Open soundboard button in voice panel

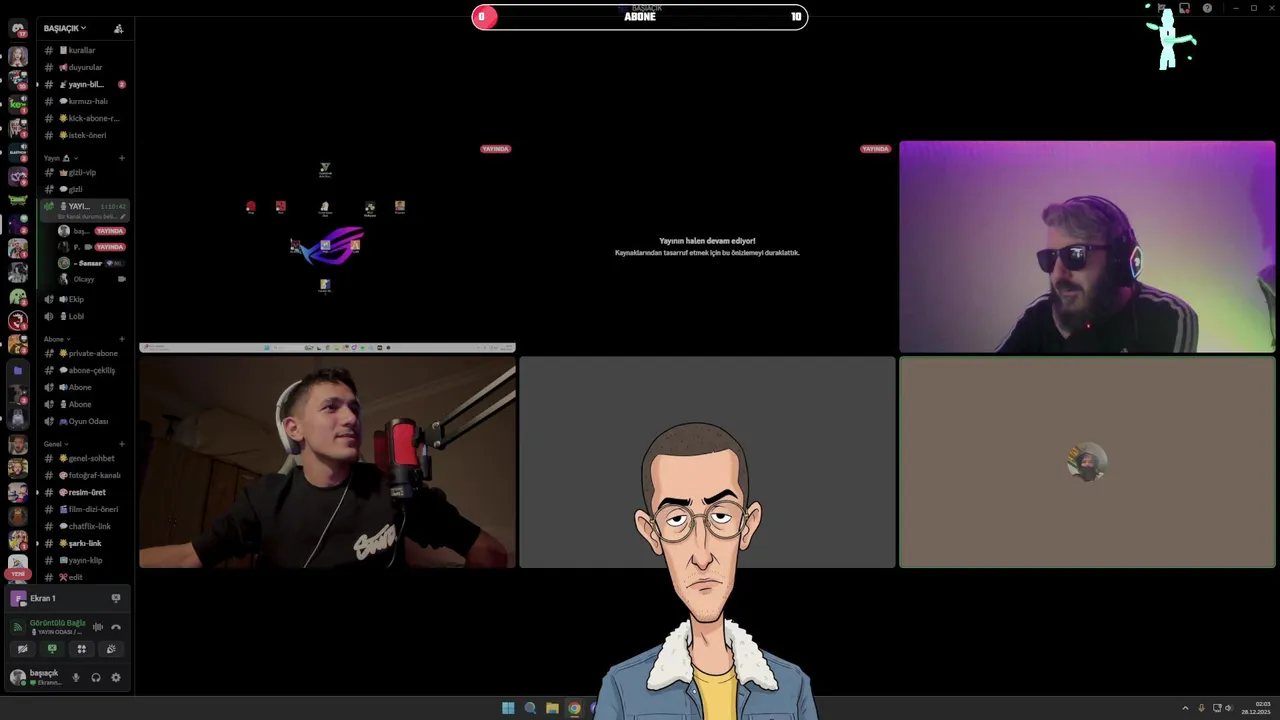click(x=111, y=649)
